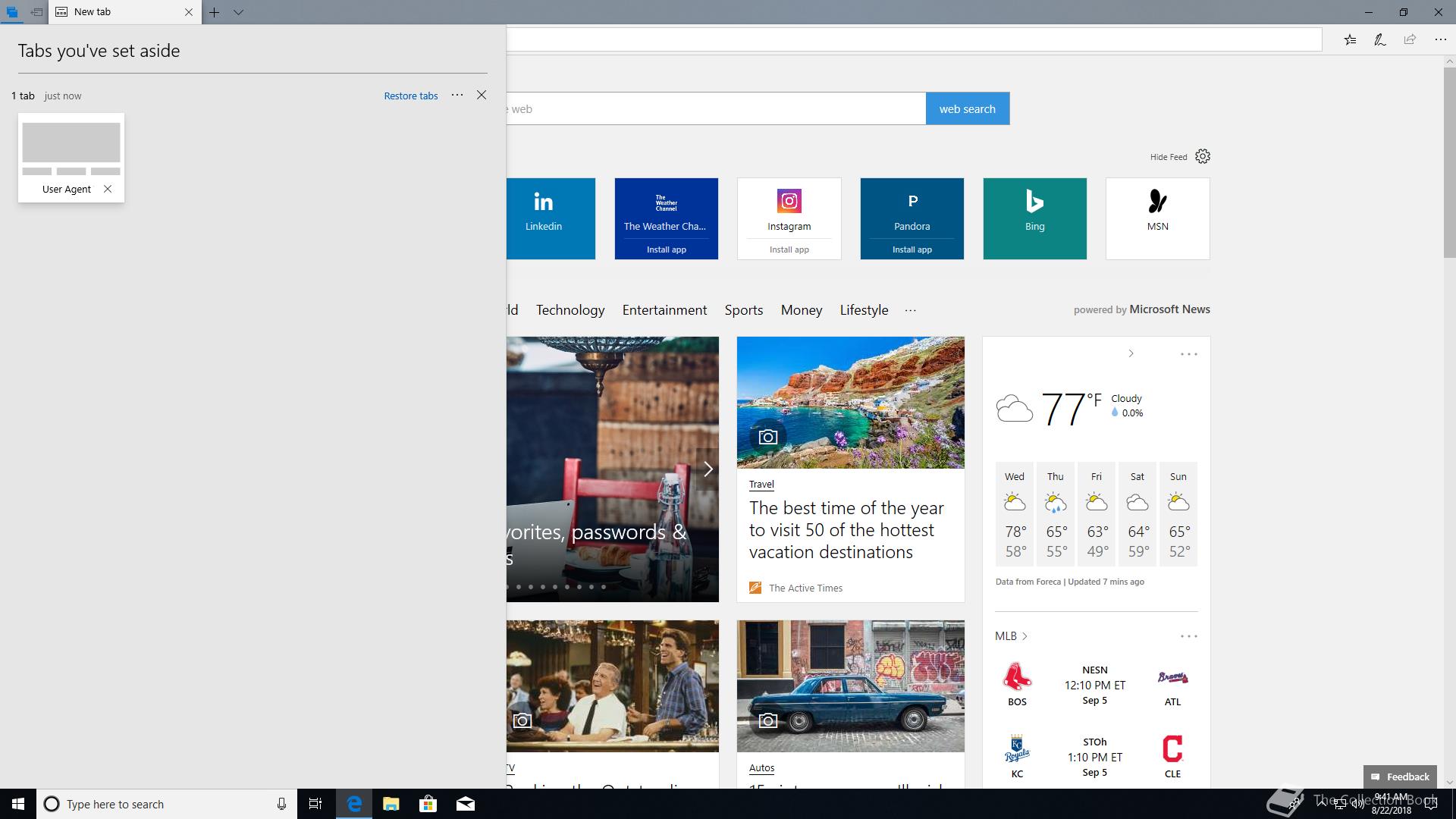The width and height of the screenshot is (1456, 819).
Task: Install the Pandora app
Action: click(x=912, y=249)
